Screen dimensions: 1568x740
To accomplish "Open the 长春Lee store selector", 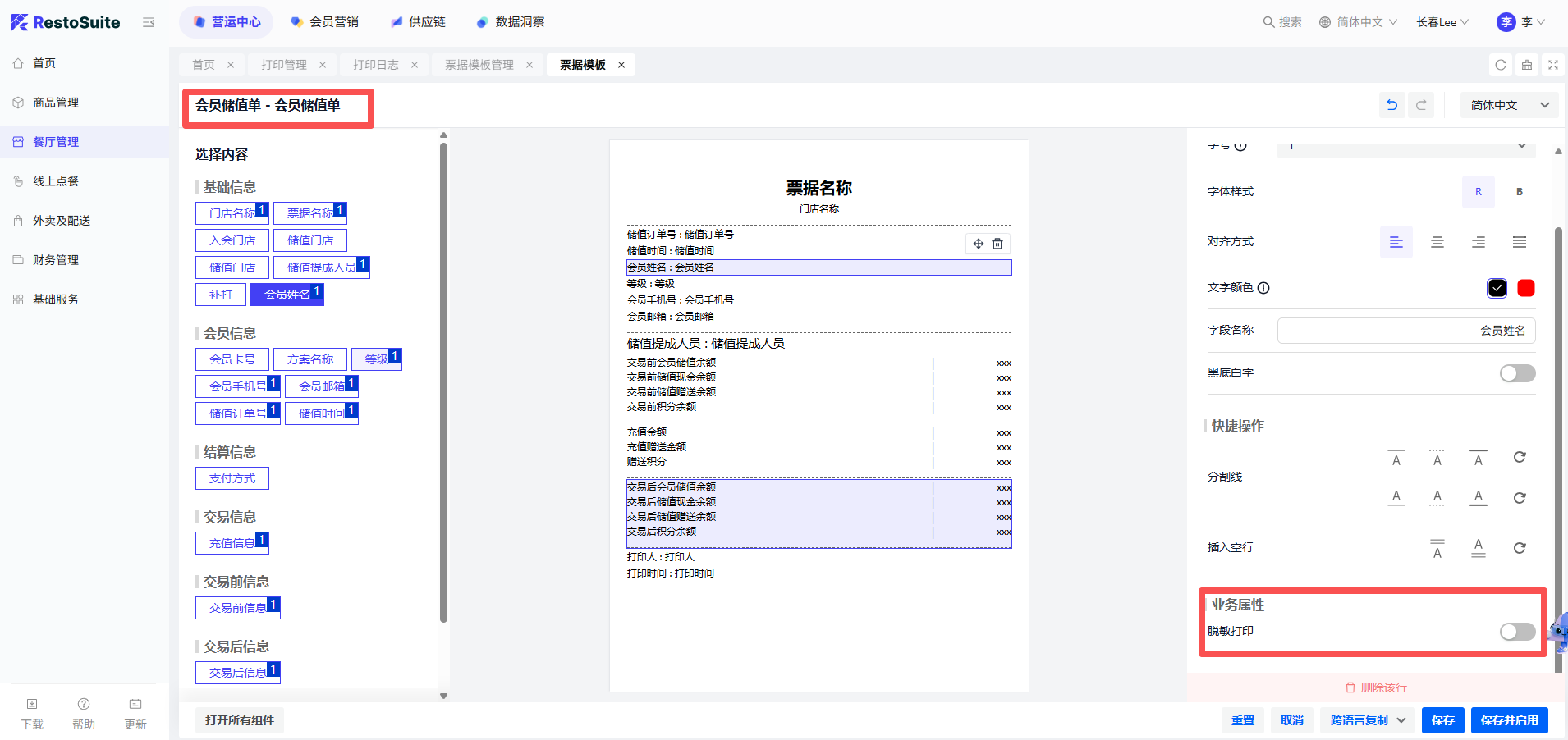I will click(1442, 22).
